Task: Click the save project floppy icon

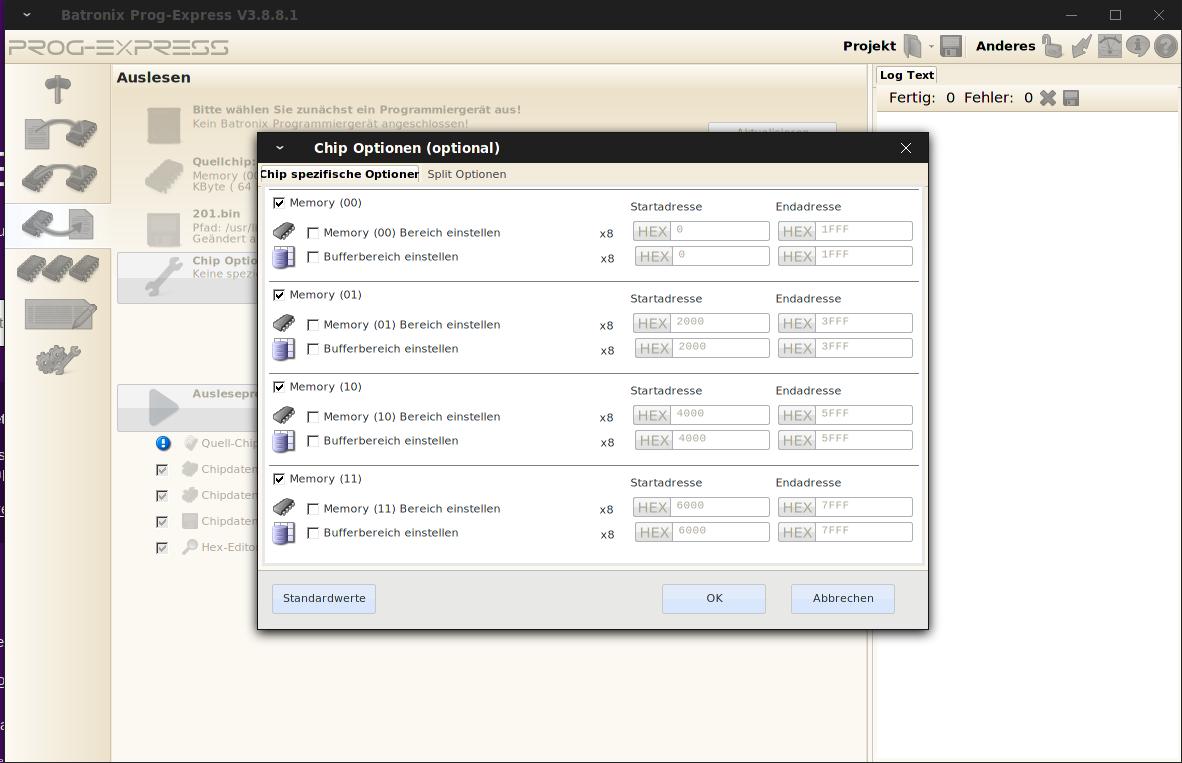Action: (x=951, y=46)
